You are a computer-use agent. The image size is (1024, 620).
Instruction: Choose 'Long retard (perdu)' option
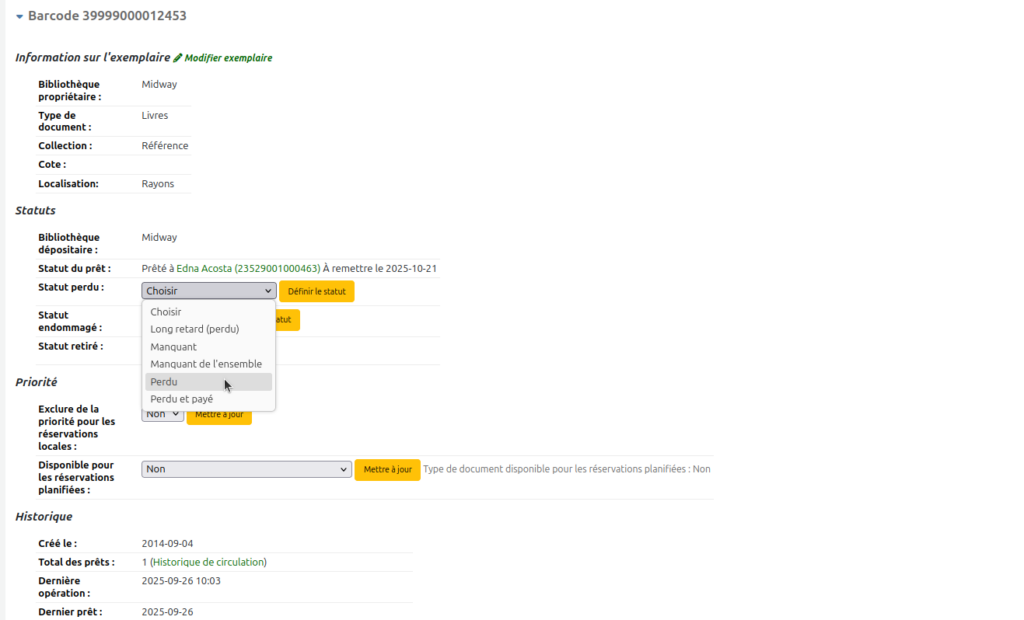(194, 329)
